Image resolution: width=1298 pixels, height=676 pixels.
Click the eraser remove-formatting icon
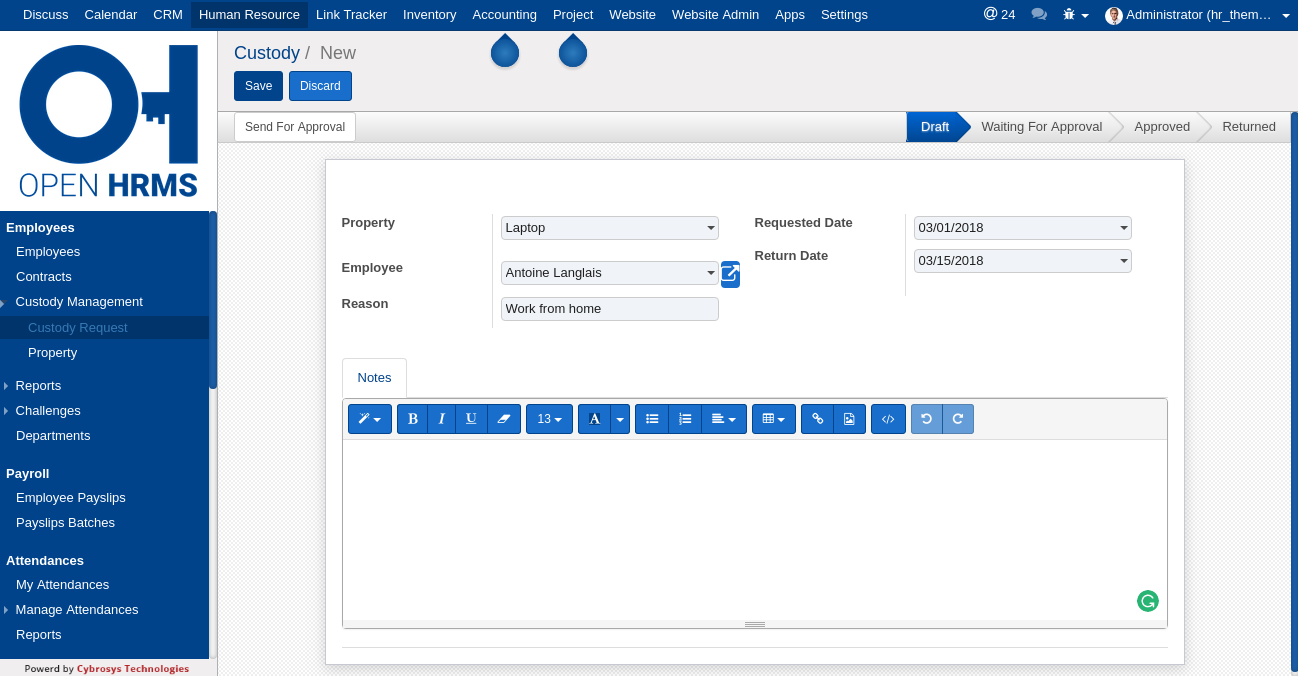pos(504,419)
